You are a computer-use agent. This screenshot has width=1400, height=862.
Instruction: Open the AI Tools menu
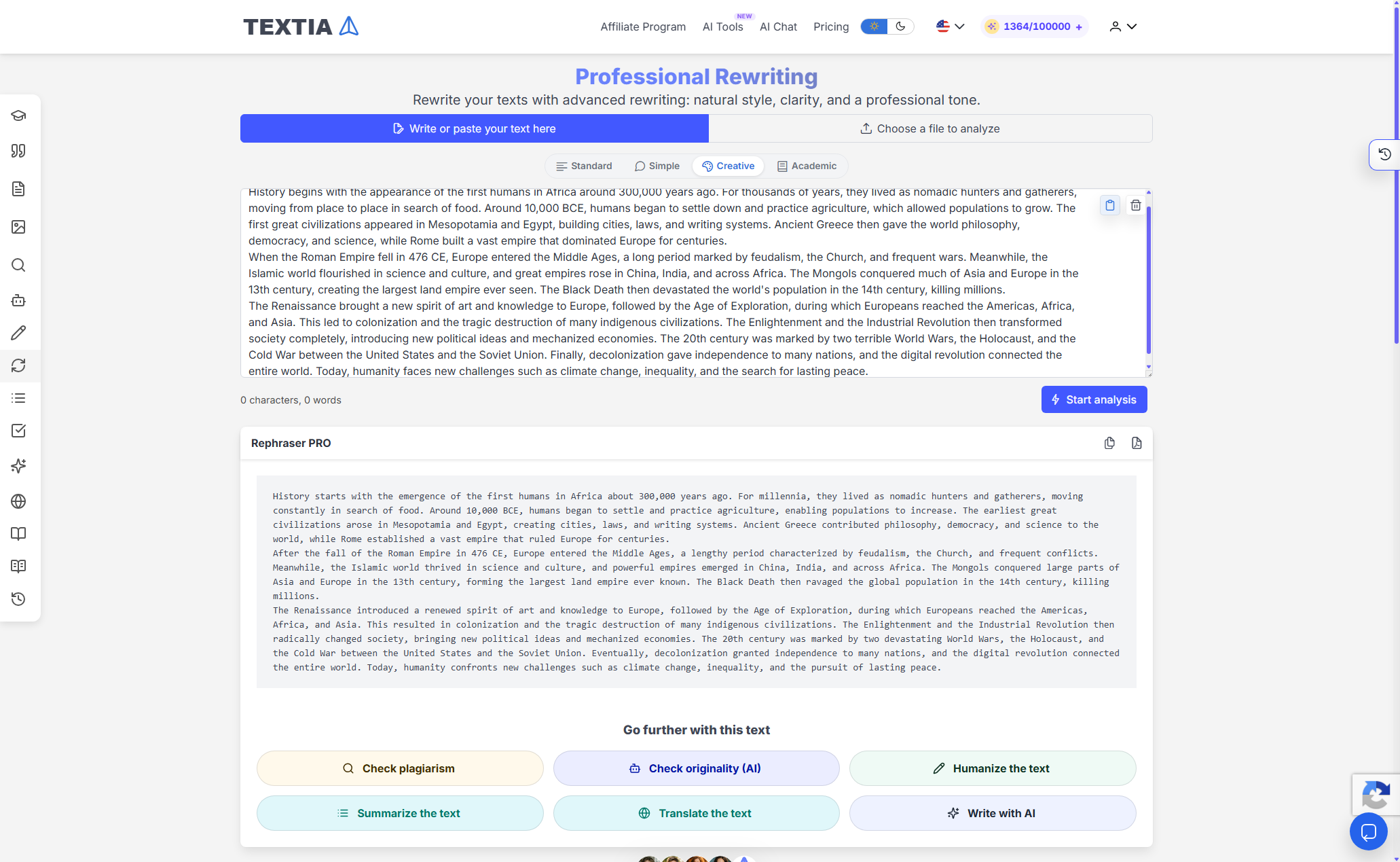(x=722, y=26)
